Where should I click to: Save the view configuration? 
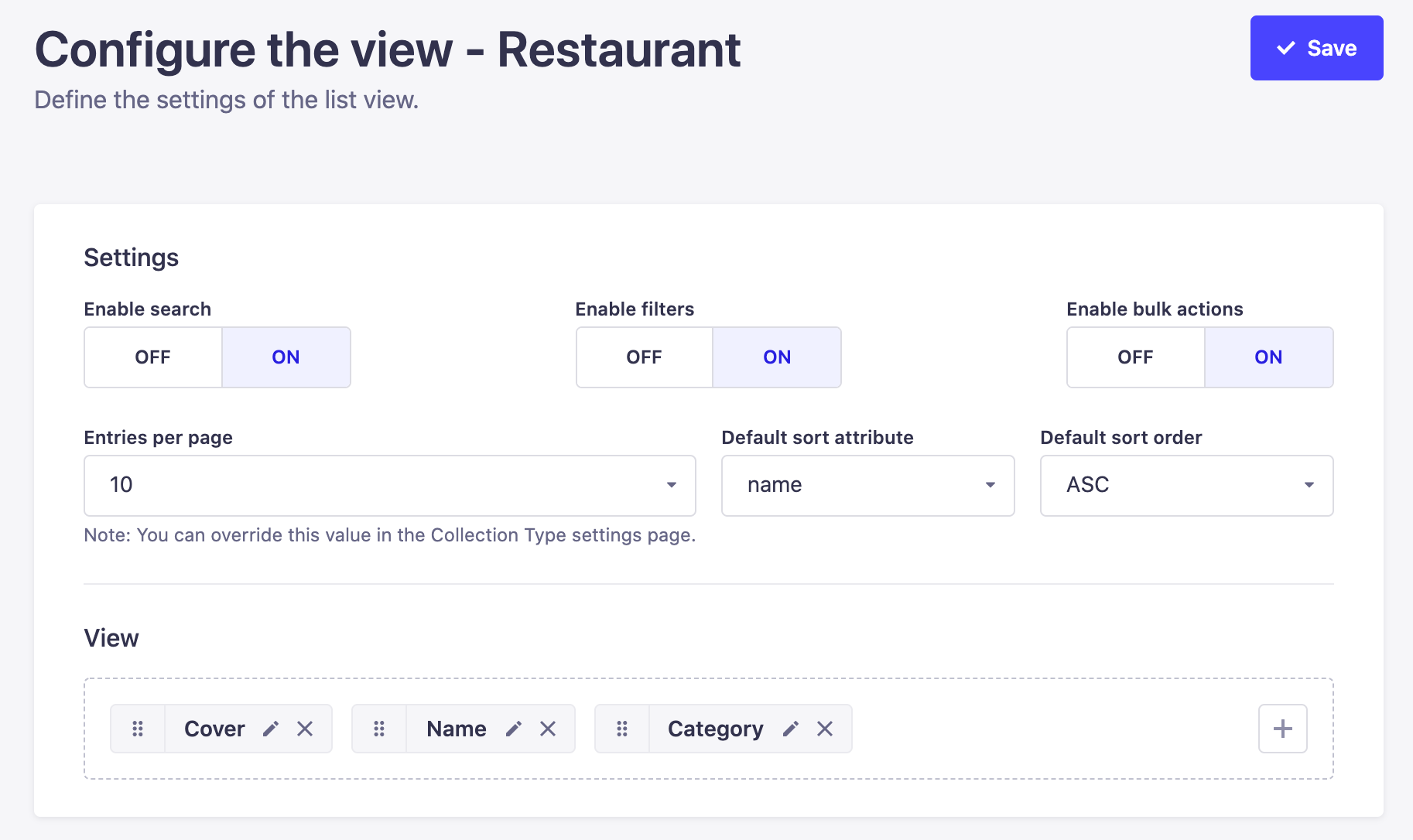pos(1316,47)
